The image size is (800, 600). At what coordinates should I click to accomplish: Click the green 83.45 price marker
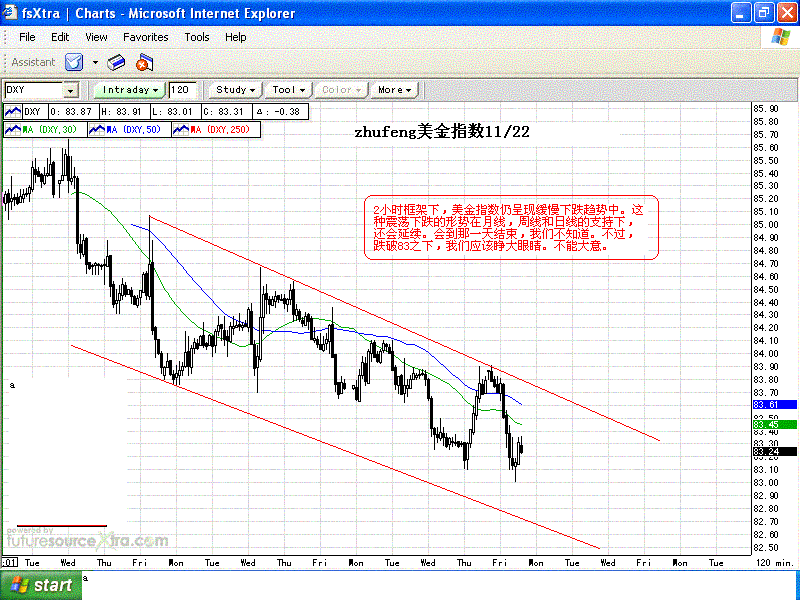(774, 424)
